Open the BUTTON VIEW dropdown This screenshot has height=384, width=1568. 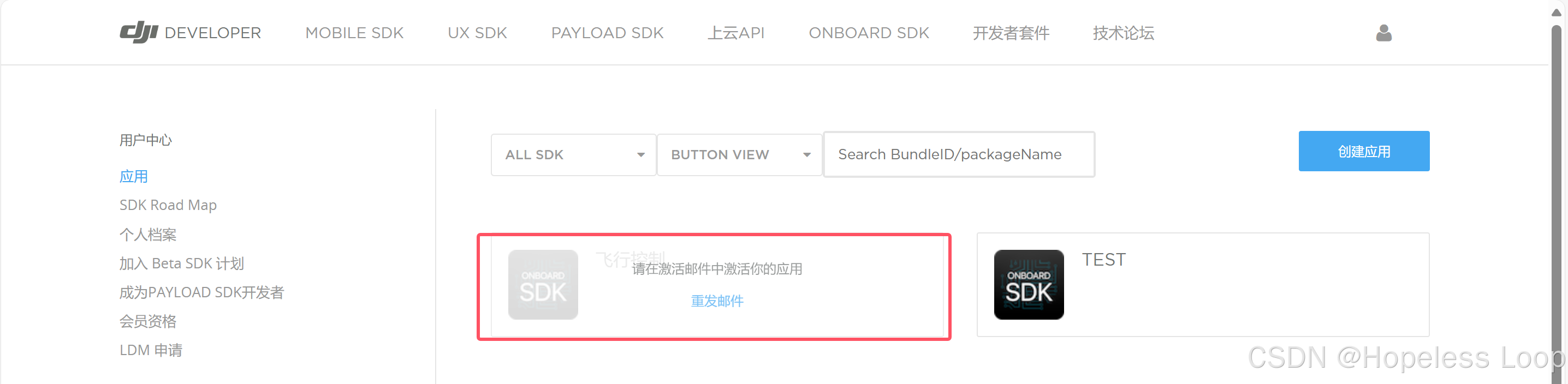coord(740,154)
